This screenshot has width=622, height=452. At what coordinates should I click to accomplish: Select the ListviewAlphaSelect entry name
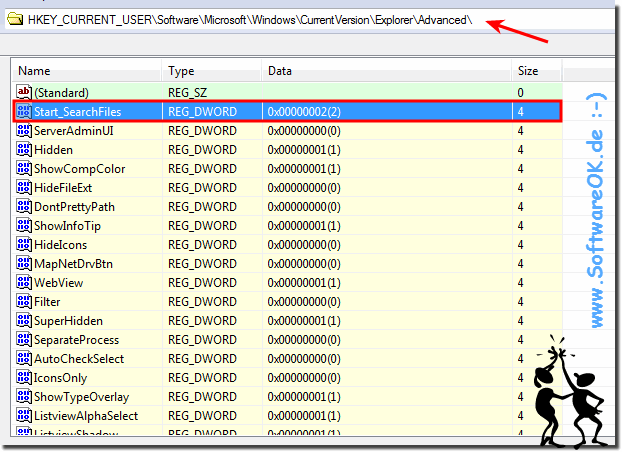(x=86, y=416)
